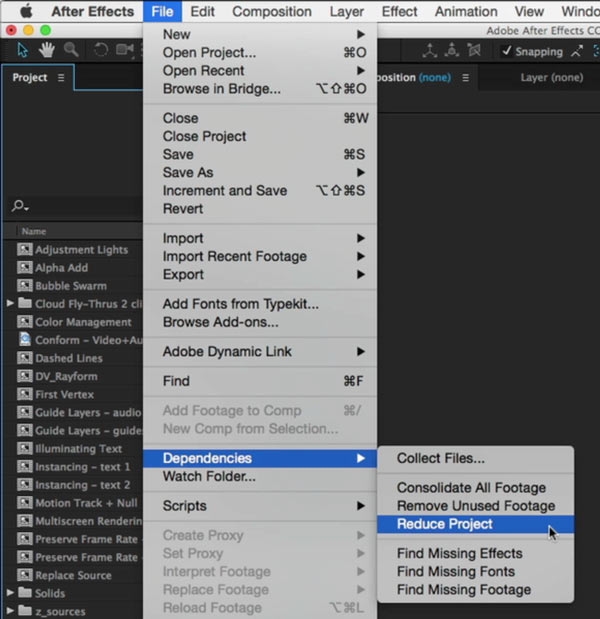The width and height of the screenshot is (600, 619).
Task: Click the Color Management composition icon
Action: (24, 321)
